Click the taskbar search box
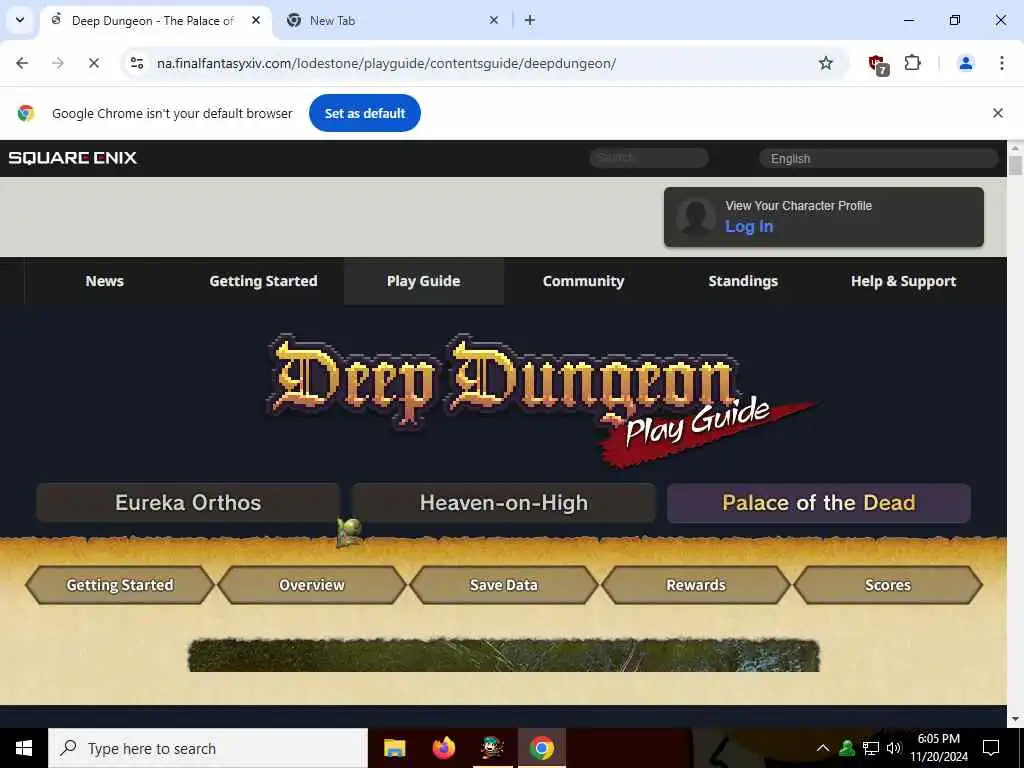Viewport: 1024px width, 768px height. [x=208, y=748]
